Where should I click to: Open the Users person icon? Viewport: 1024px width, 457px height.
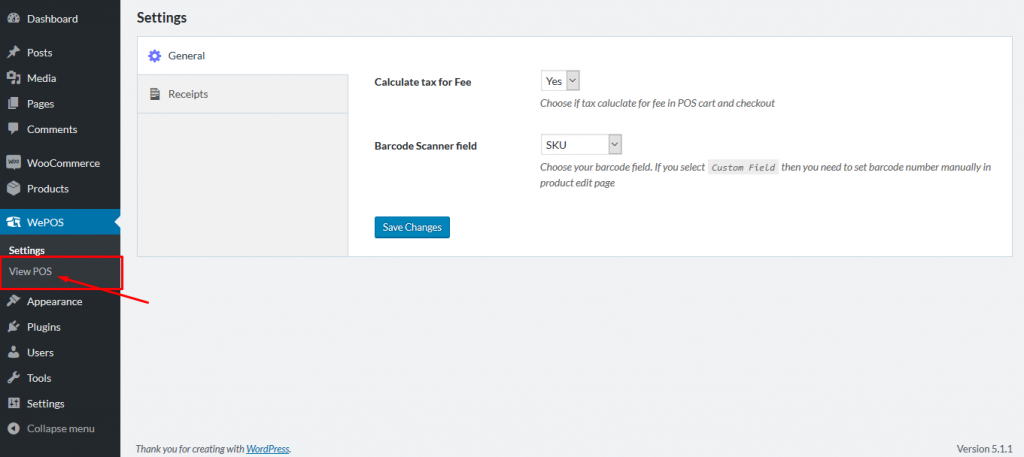(13, 353)
